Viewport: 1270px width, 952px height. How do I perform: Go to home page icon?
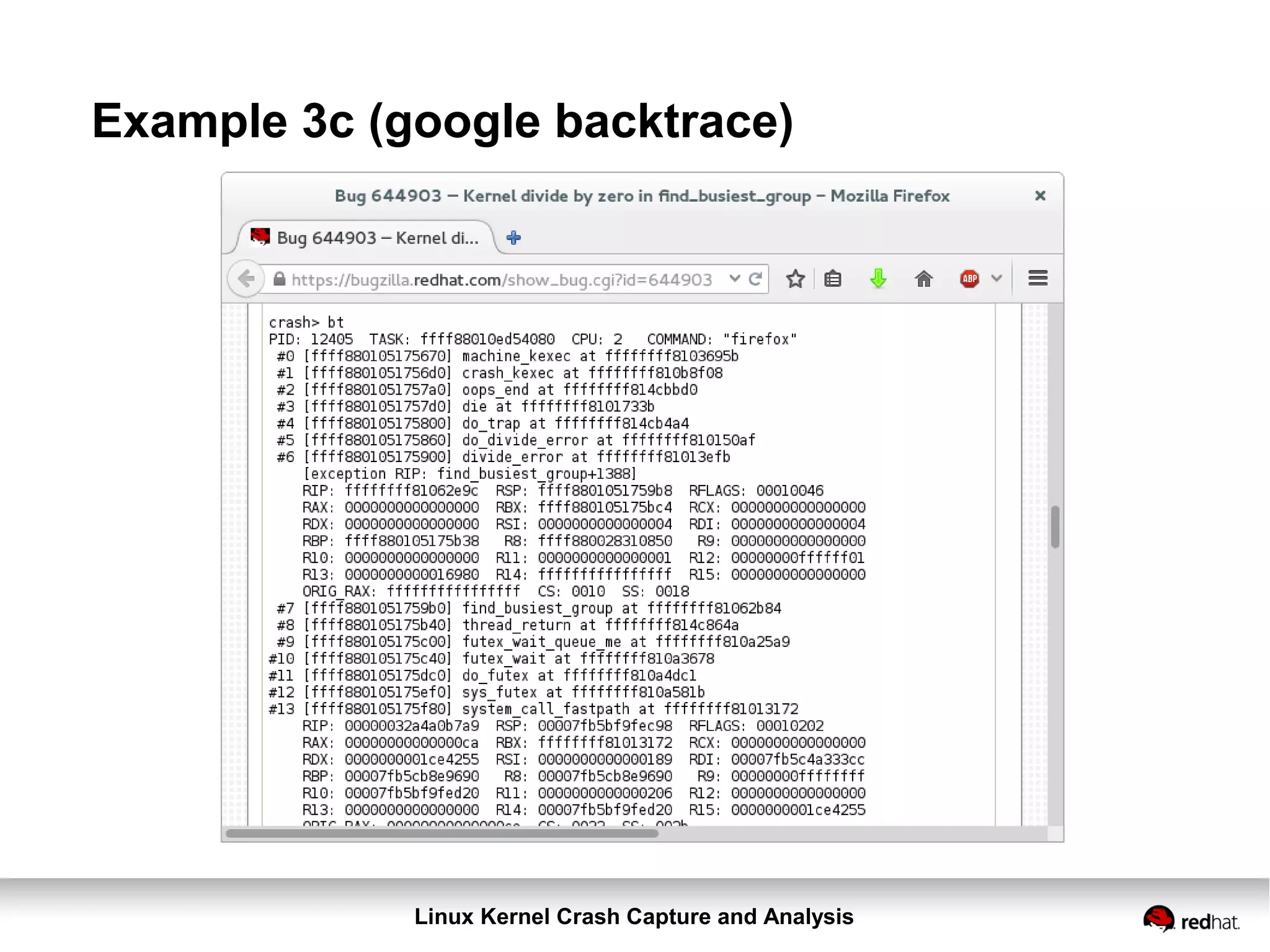923,279
